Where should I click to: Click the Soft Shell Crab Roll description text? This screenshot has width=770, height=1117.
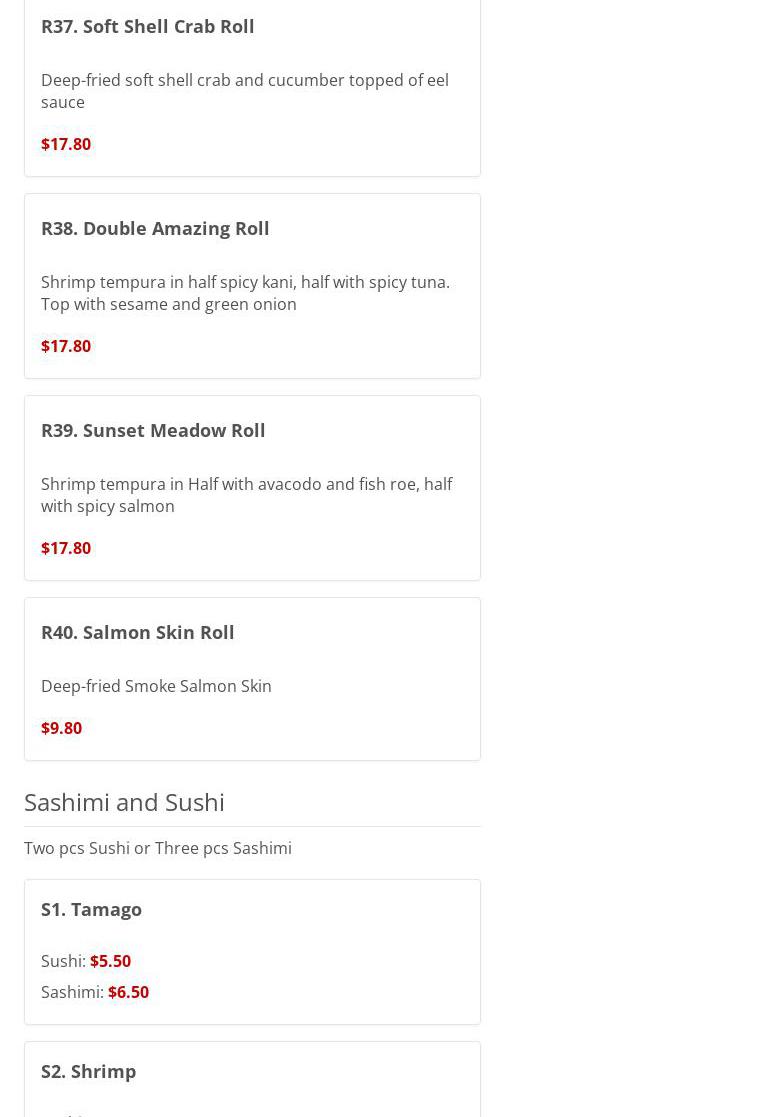tap(245, 91)
